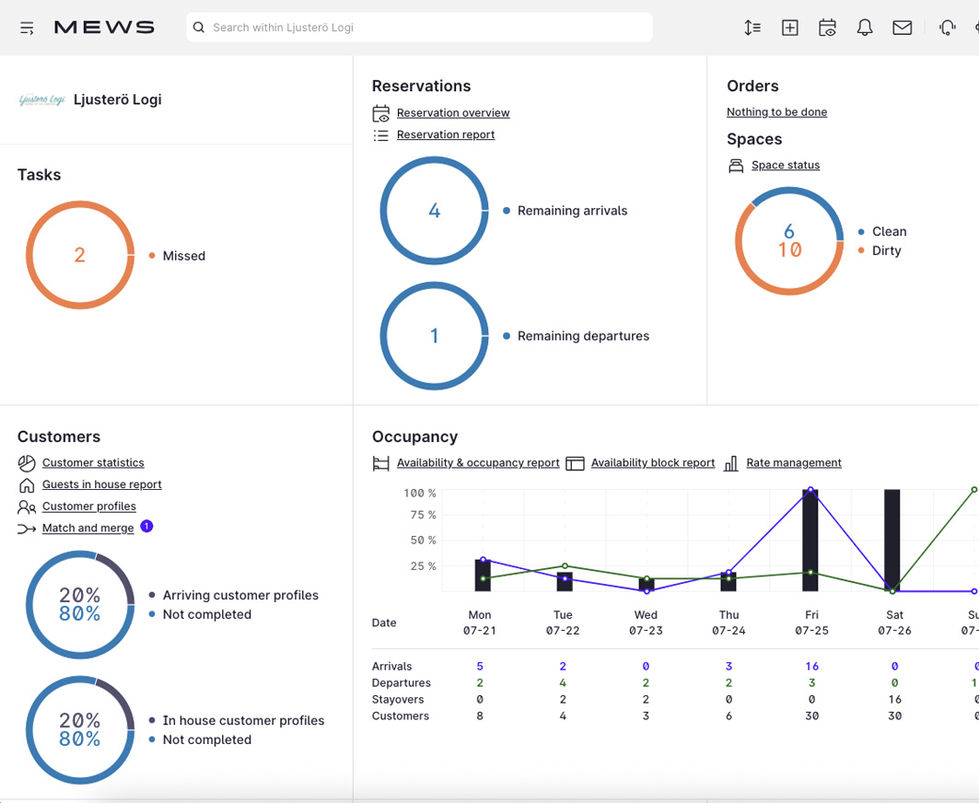
Task: Click the Mon 07-21 occupancy bar
Action: point(483,576)
